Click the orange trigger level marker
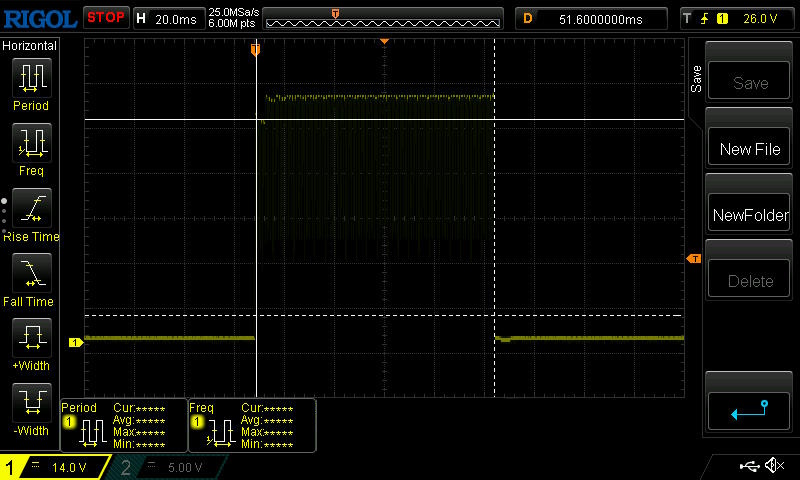This screenshot has width=800, height=480. [x=693, y=259]
